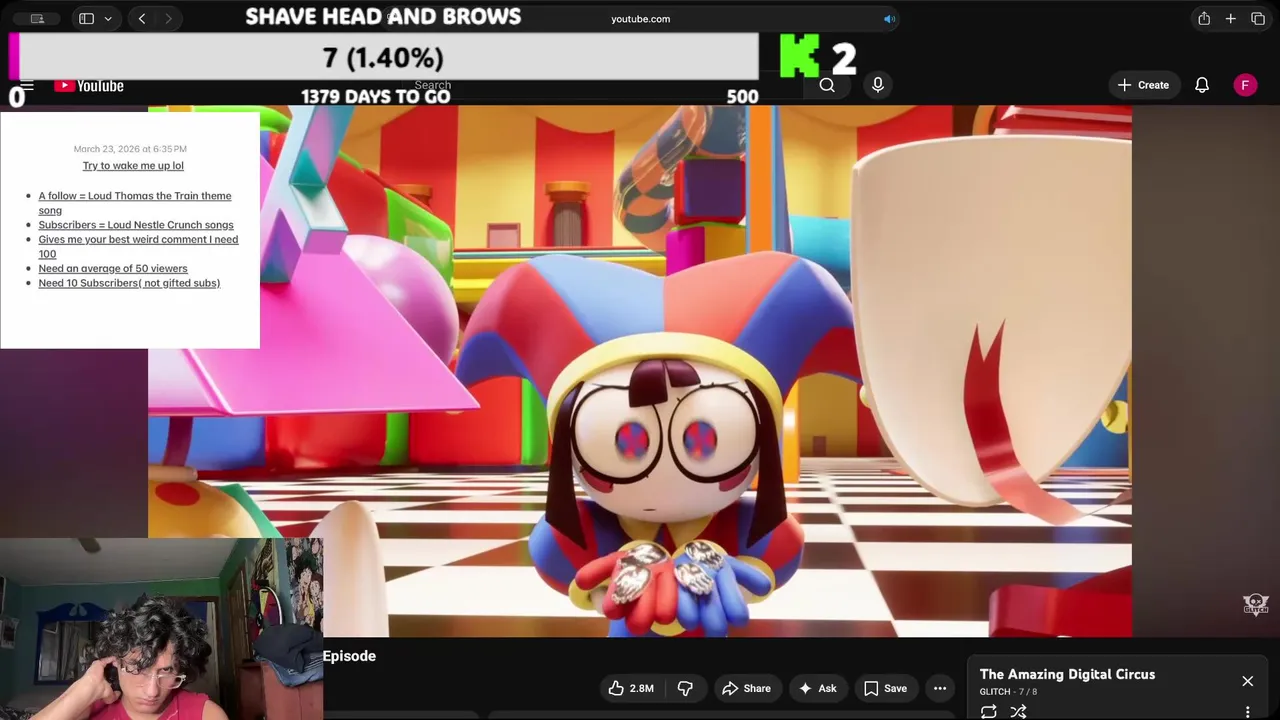Click the GLITCH watermark in the video
Viewport: 1280px width, 720px height.
[1255, 604]
